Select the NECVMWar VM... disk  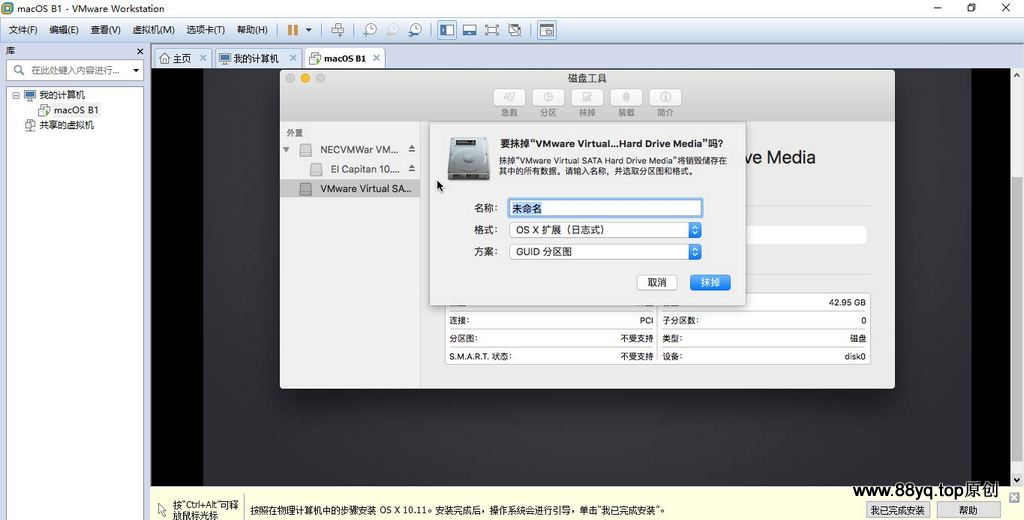[359, 150]
